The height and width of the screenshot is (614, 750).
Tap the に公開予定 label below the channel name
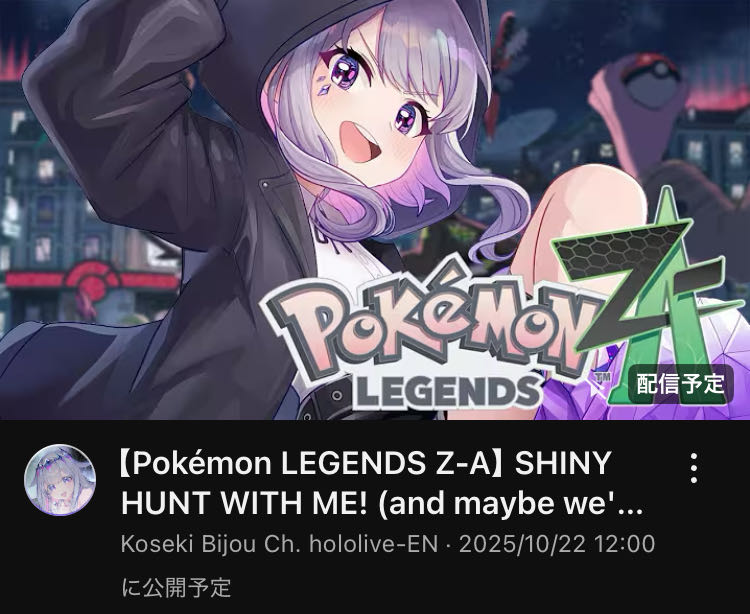pyautogui.click(x=176, y=588)
